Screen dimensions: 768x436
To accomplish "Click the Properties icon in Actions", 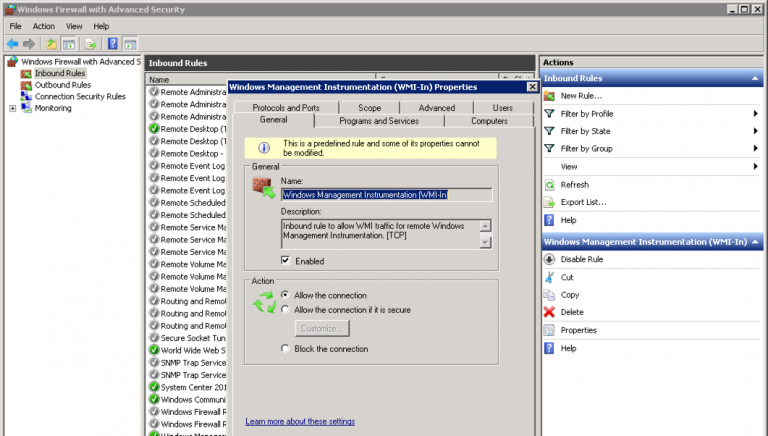I will pyautogui.click(x=550, y=330).
